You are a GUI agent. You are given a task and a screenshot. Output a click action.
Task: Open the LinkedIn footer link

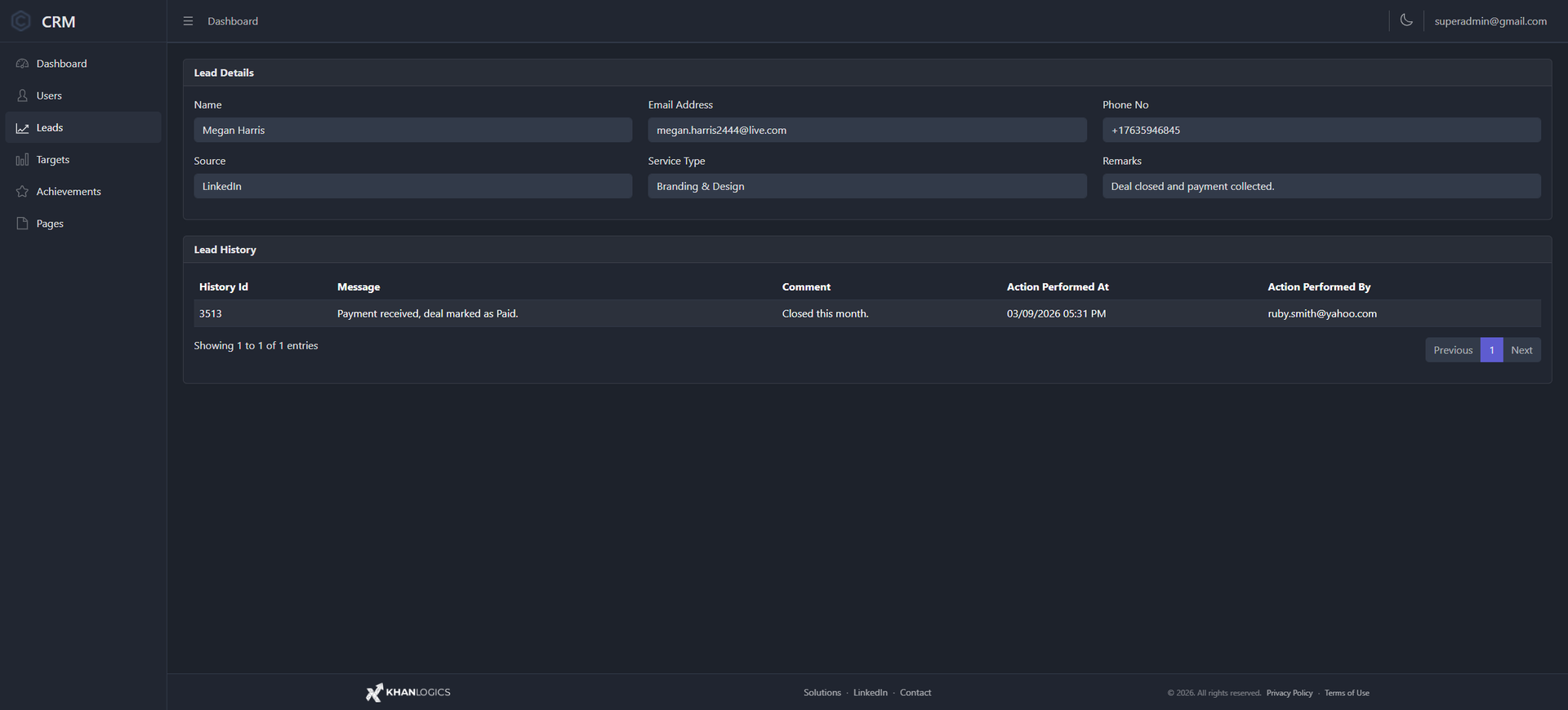coord(871,693)
